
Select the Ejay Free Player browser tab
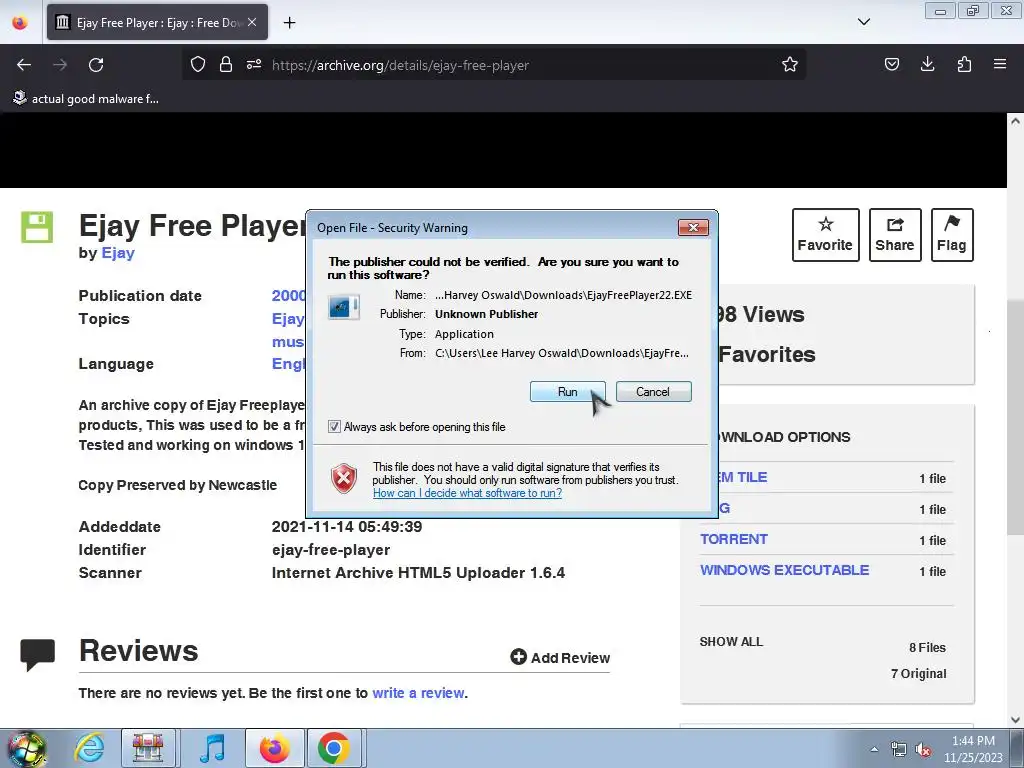(x=157, y=22)
